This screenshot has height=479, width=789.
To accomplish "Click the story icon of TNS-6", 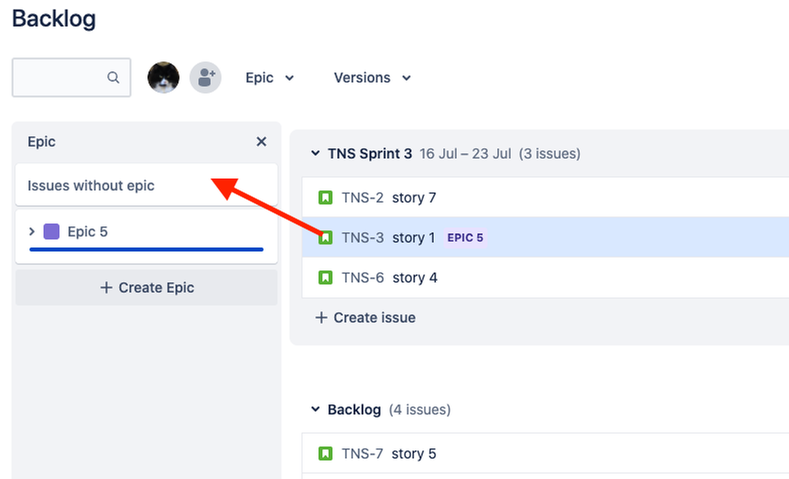I will click(326, 277).
